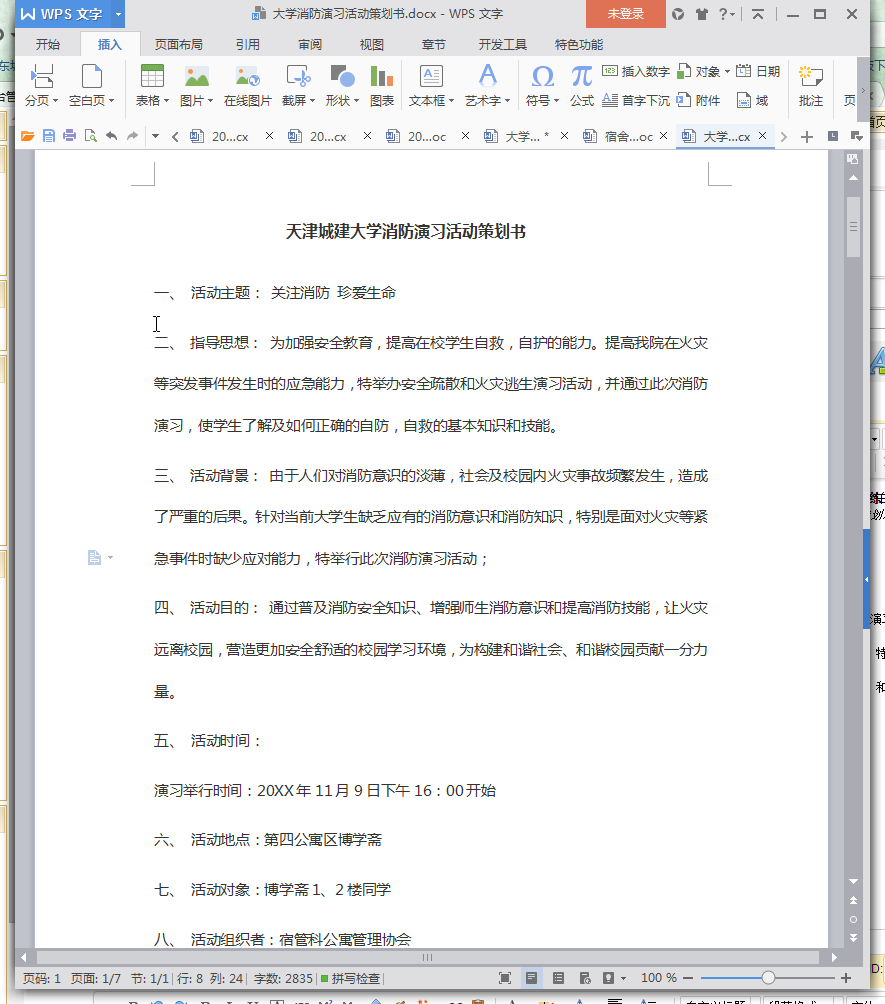Expand the 形状 dropdown arrow
This screenshot has width=885, height=1004.
[356, 101]
